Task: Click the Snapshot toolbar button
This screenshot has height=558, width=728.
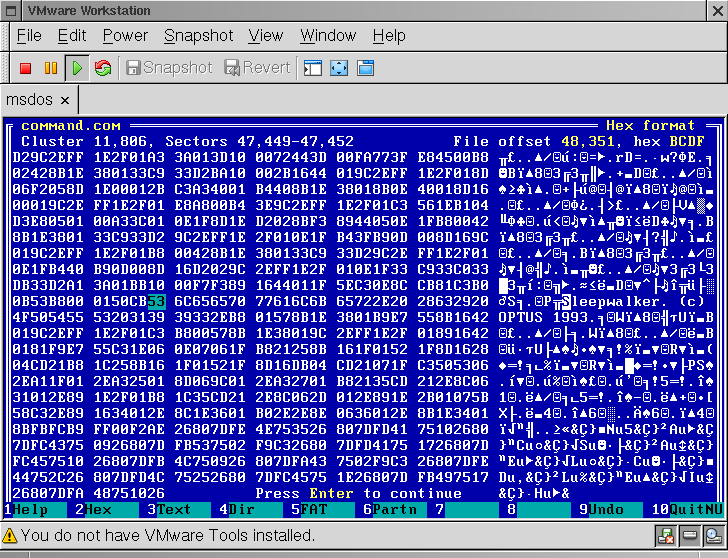Action: click(x=169, y=68)
